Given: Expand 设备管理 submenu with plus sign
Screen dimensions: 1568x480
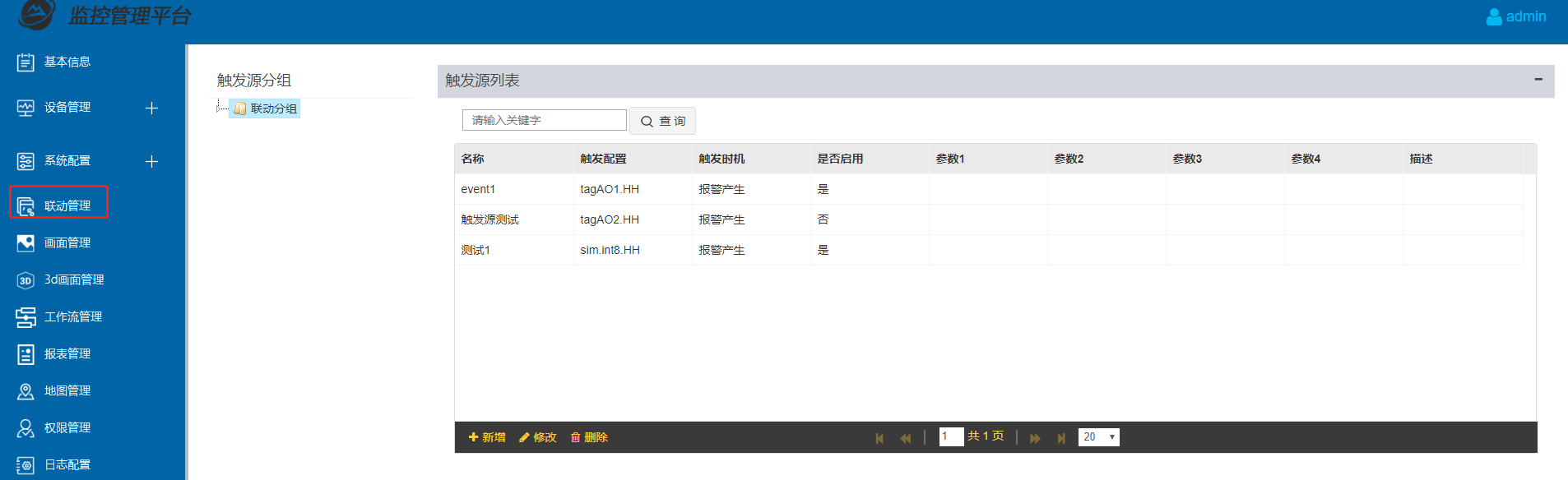Looking at the screenshot, I should pyautogui.click(x=151, y=108).
